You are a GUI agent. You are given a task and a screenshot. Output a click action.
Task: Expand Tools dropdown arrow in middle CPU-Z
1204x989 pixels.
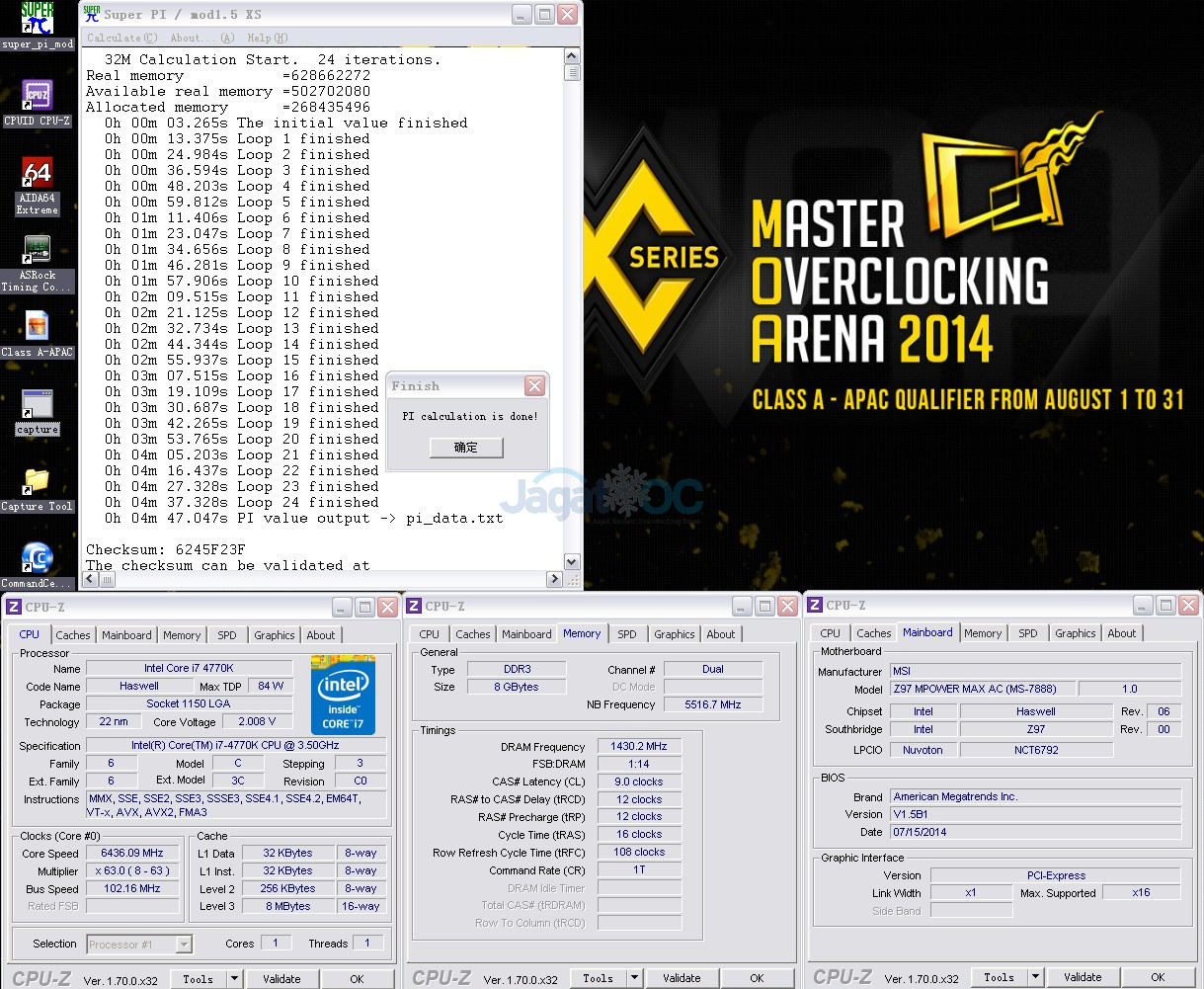tap(634, 978)
